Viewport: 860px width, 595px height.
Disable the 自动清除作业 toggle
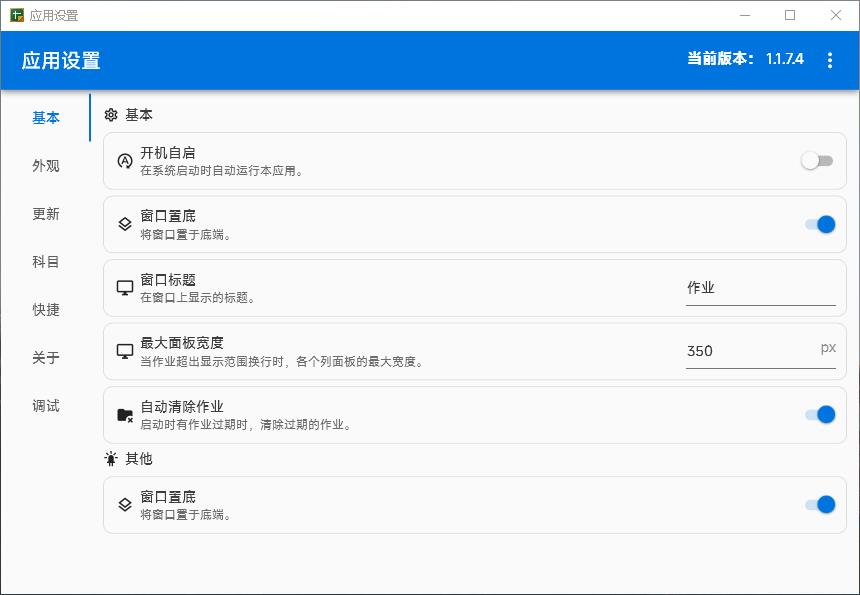coord(819,415)
